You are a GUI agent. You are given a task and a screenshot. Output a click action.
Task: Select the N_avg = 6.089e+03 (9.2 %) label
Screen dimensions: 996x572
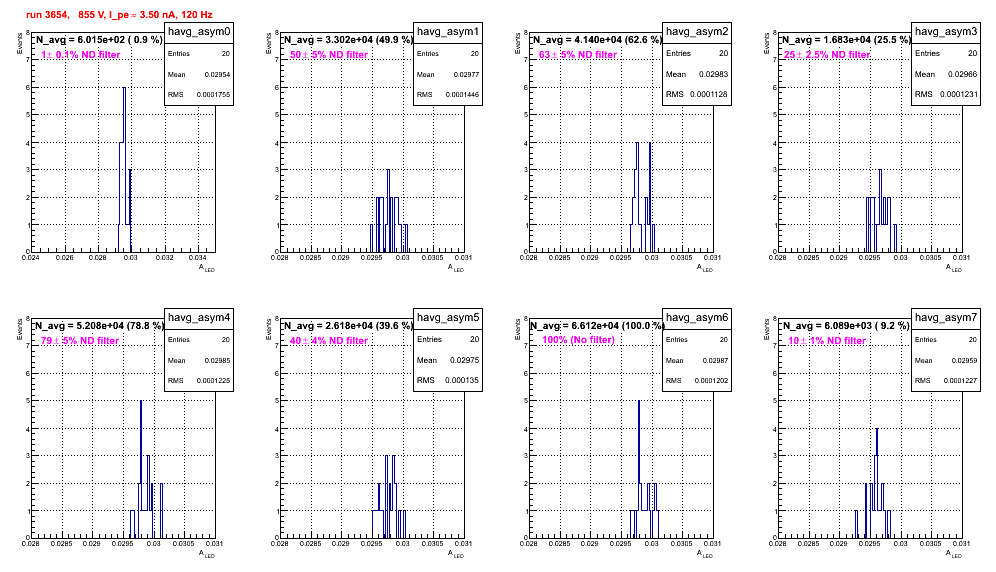point(846,326)
